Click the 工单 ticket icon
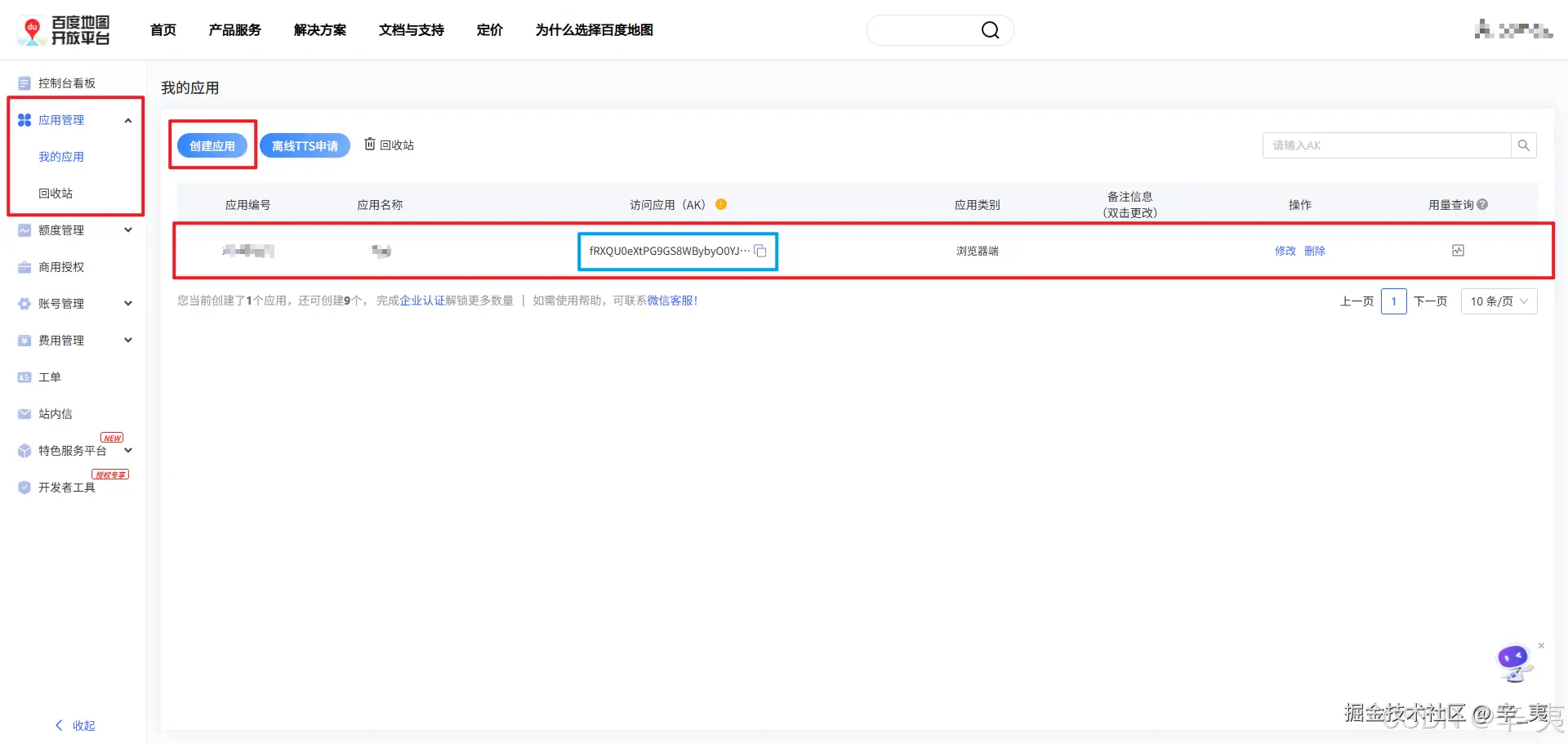This screenshot has height=744, width=1568. click(x=24, y=377)
